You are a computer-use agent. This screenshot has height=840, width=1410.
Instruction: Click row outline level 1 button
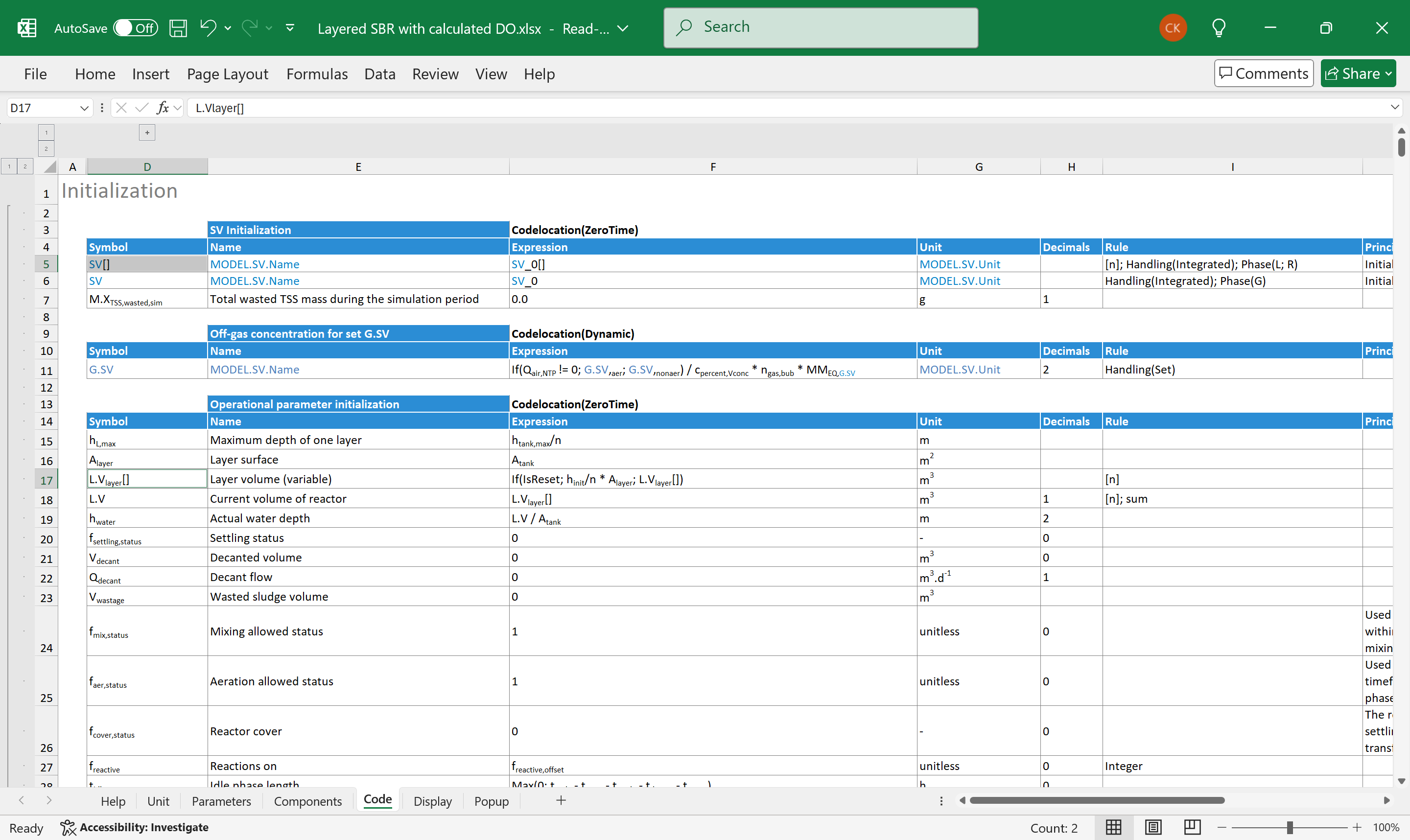pyautogui.click(x=9, y=166)
